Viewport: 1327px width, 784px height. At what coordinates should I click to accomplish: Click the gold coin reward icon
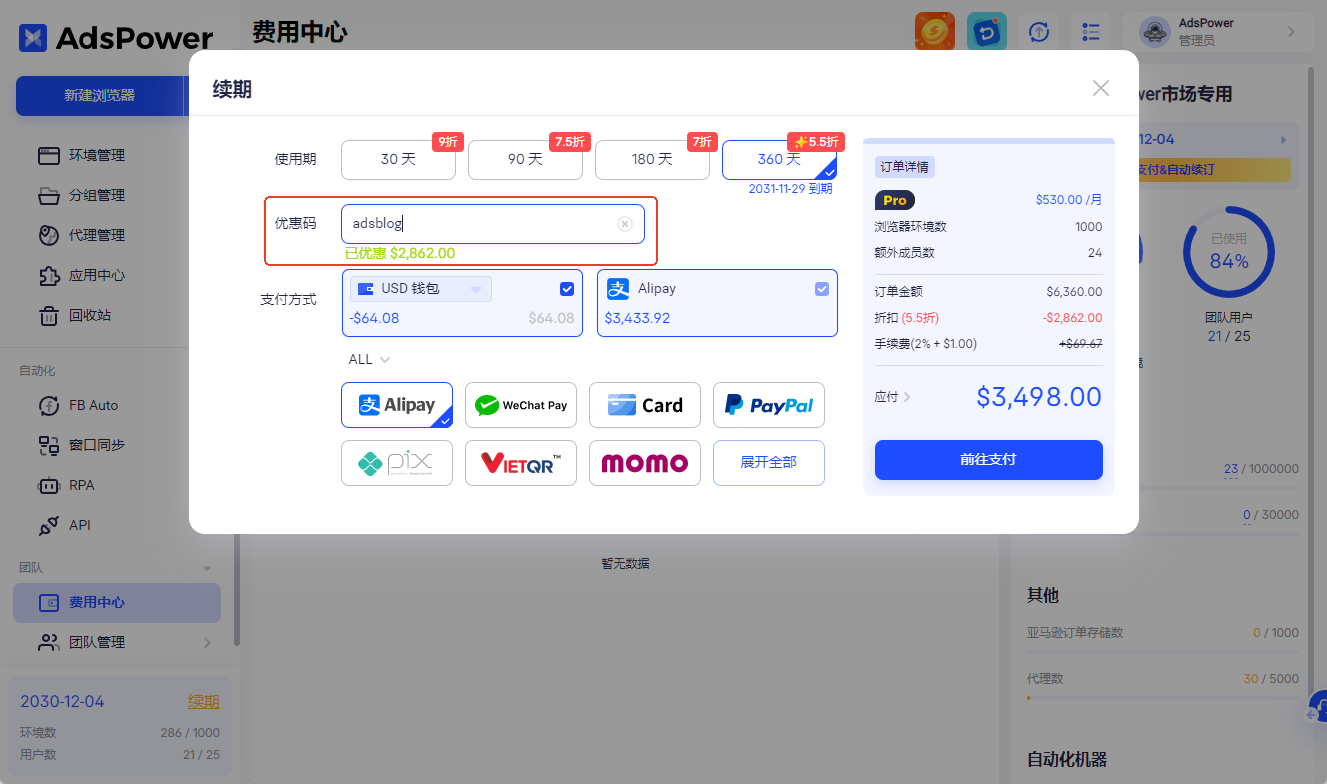(935, 32)
